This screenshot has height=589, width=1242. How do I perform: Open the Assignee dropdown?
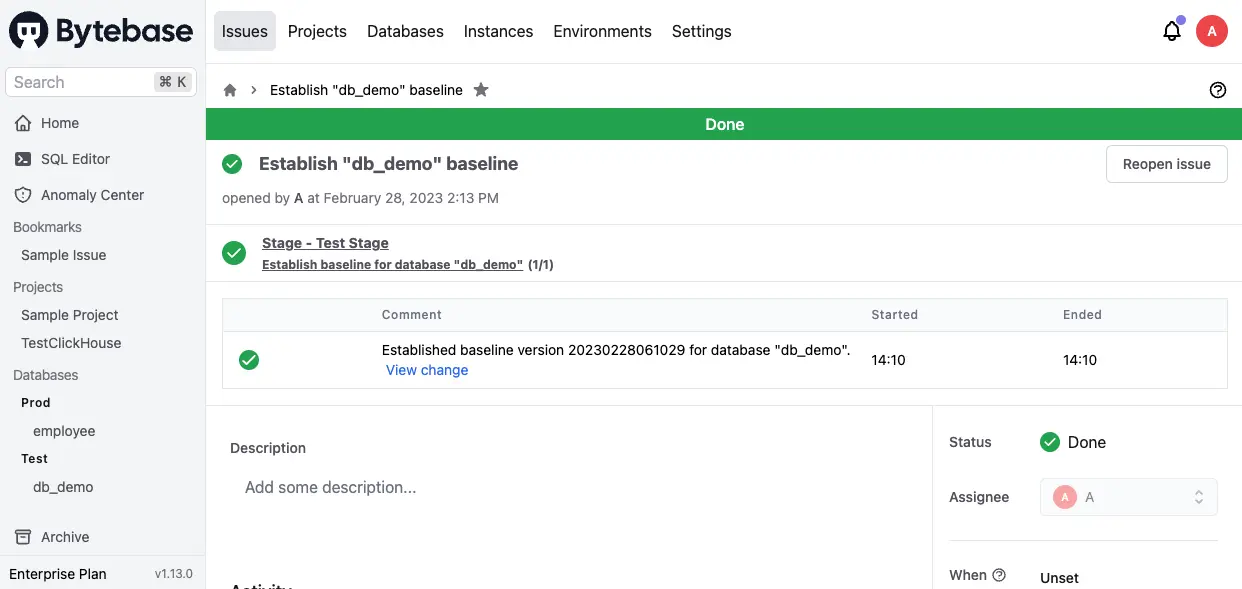[1128, 496]
